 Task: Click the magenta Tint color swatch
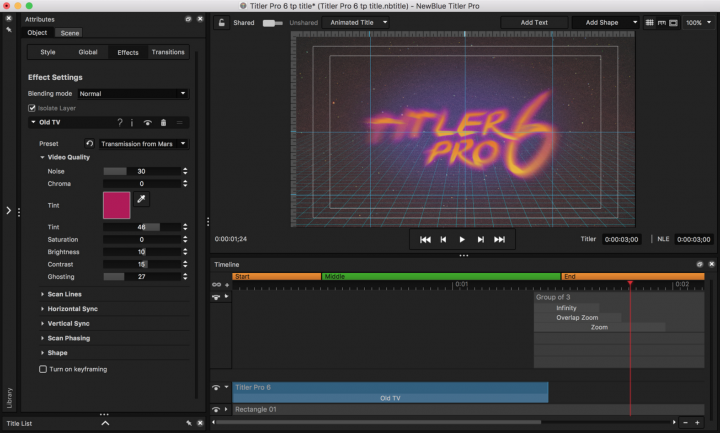coord(117,205)
